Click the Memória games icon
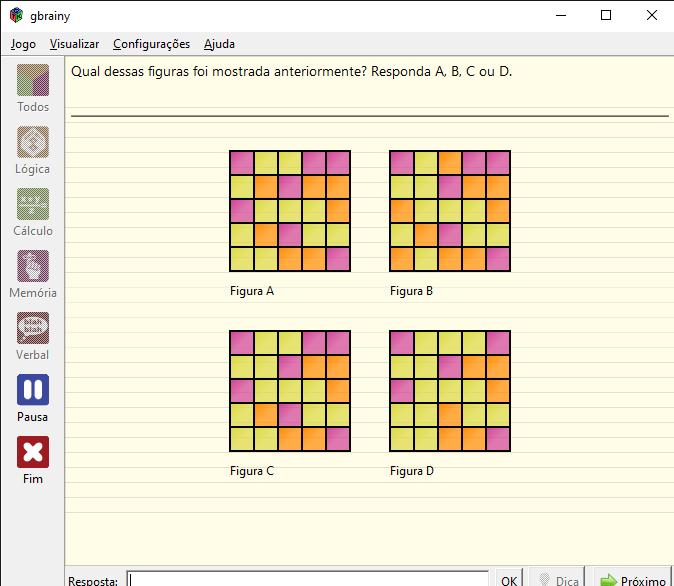674x586 pixels. [x=33, y=267]
